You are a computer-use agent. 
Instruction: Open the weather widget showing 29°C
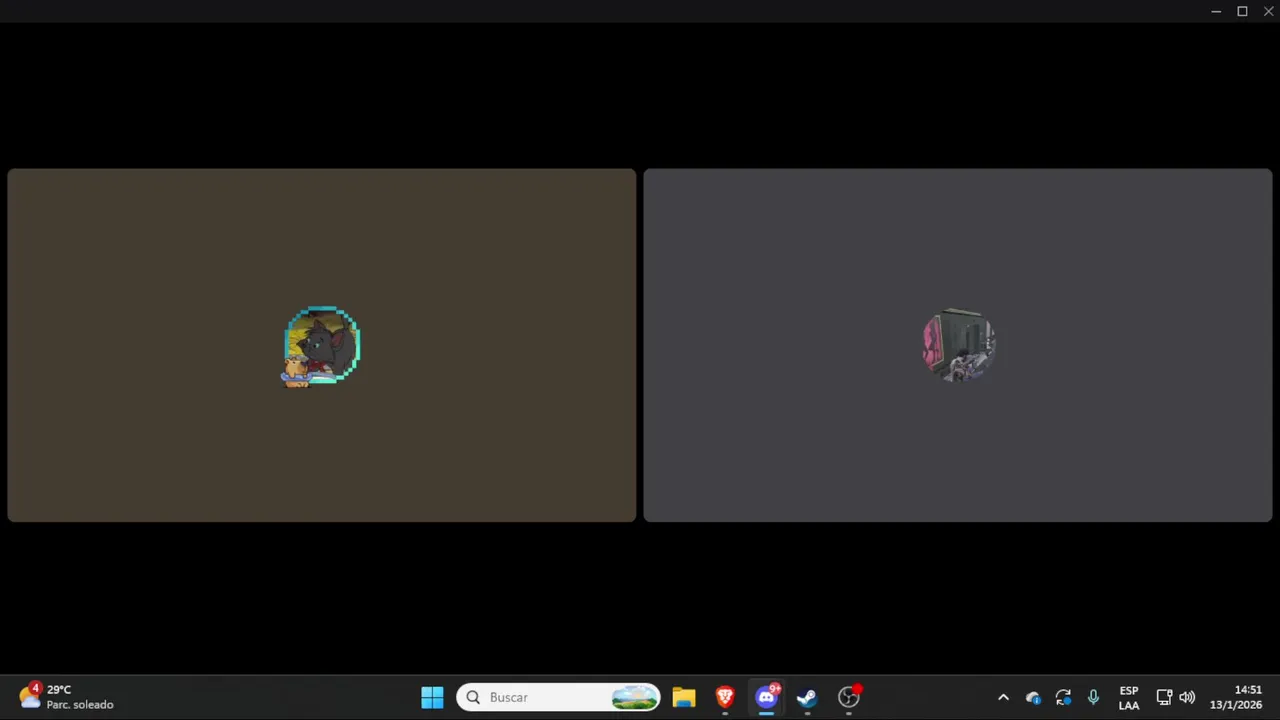(68, 697)
